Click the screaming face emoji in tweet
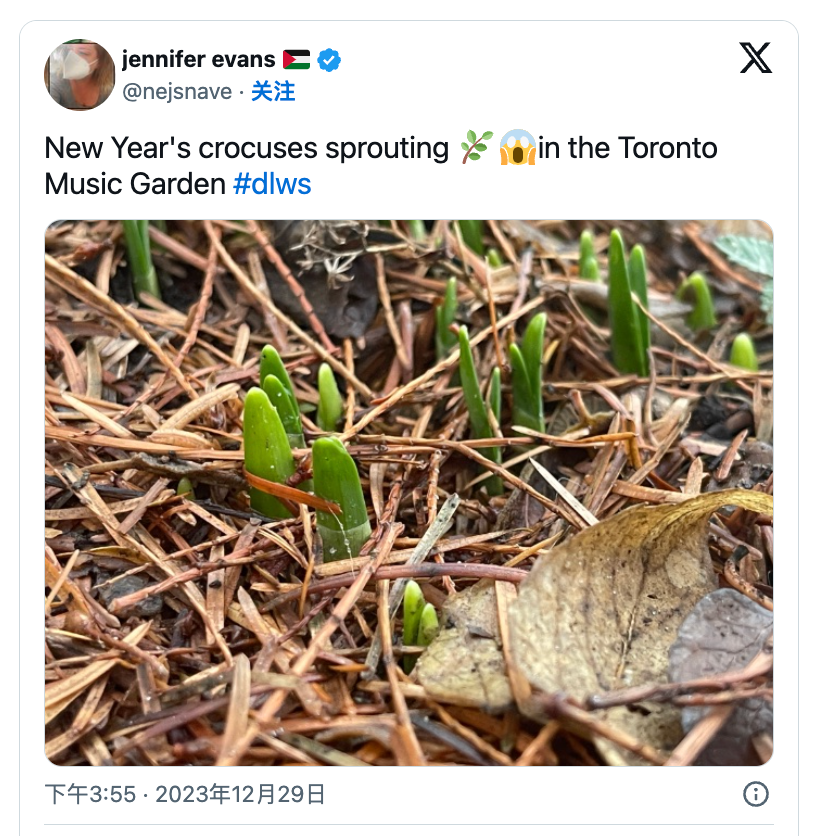The image size is (818, 836). (517, 147)
